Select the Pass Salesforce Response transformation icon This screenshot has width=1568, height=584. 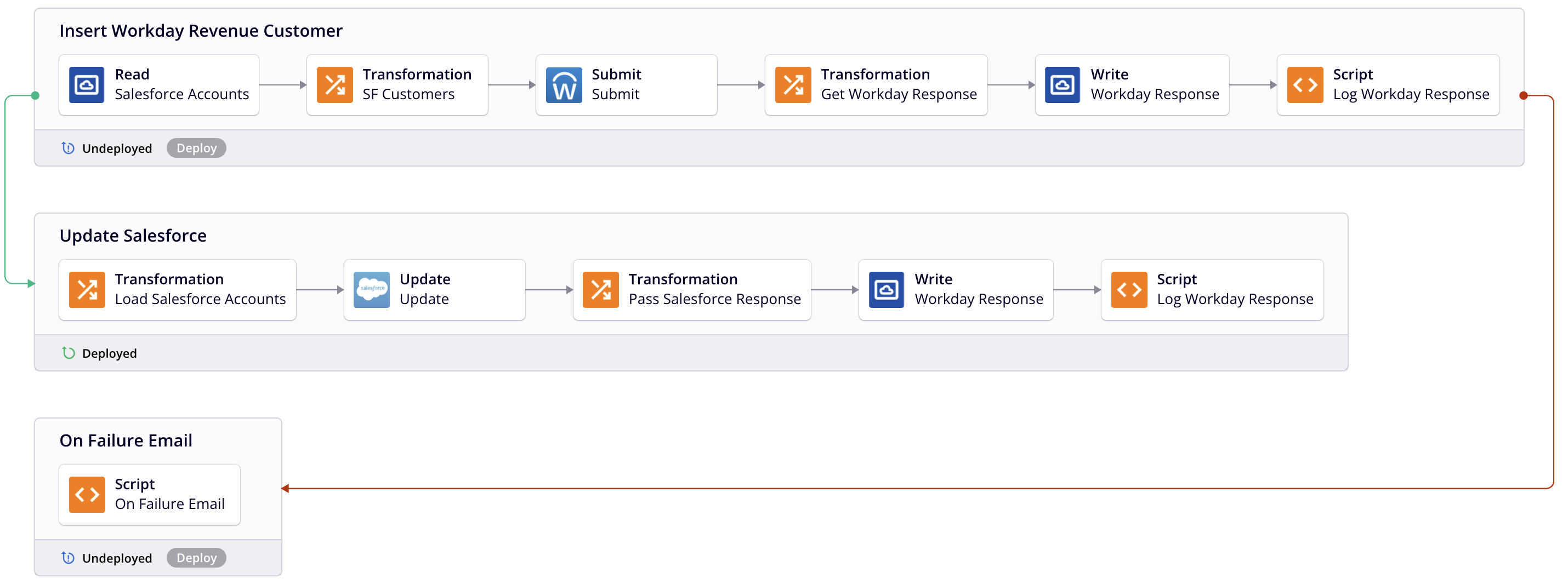(600, 290)
